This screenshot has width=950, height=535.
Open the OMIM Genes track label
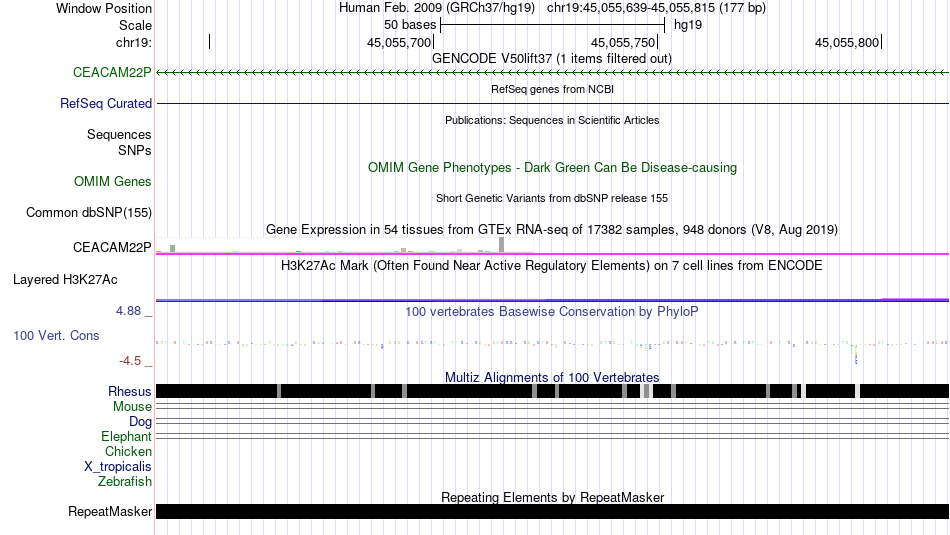(x=113, y=182)
